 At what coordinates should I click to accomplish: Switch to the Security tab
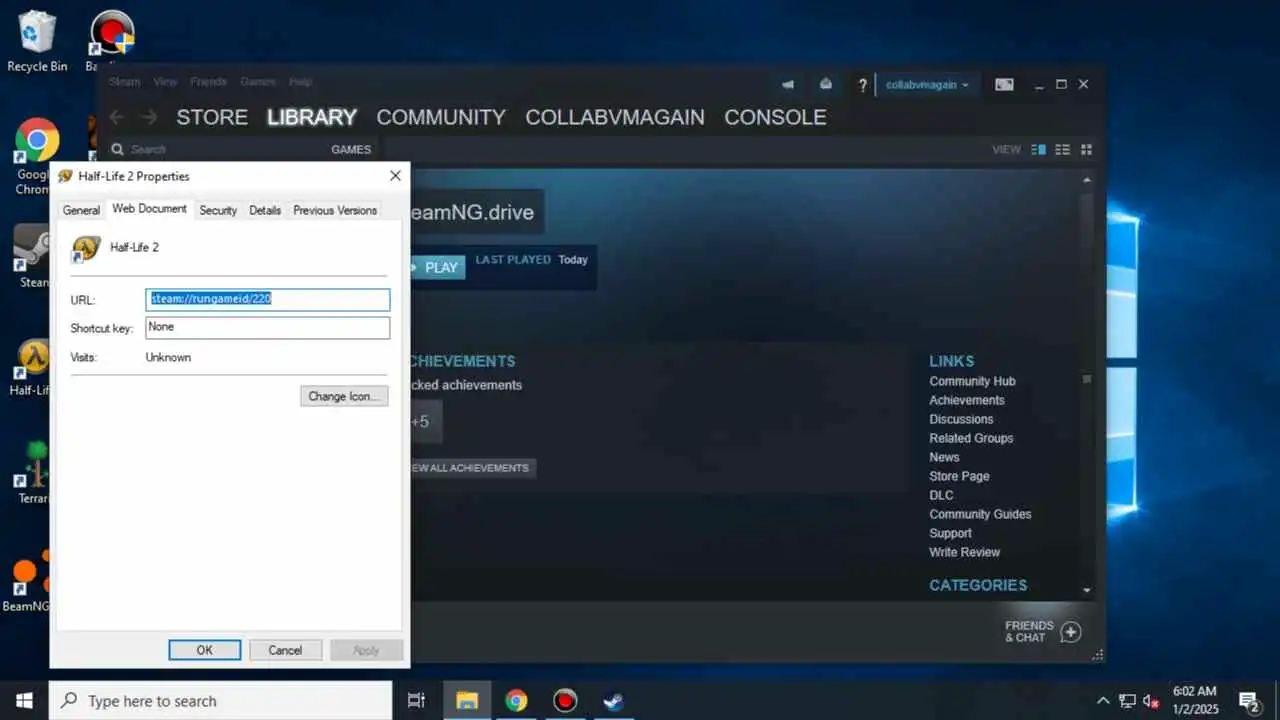218,210
